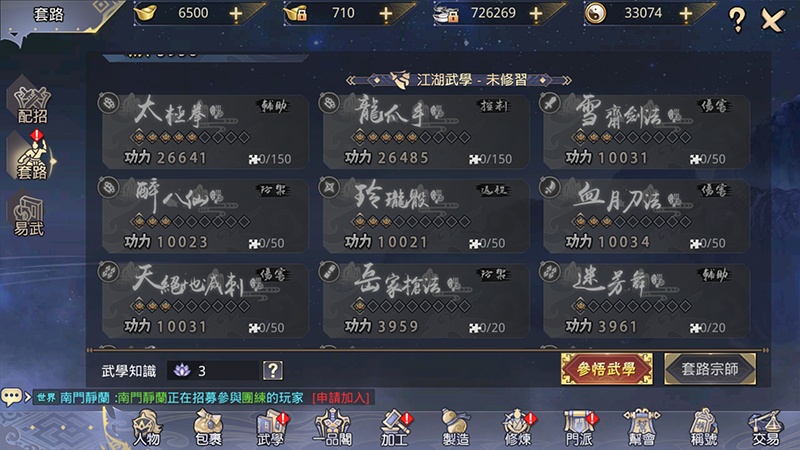Viewport: 800px width, 450px height.
Task: Open 一品閣 shop icon
Action: coord(332,428)
